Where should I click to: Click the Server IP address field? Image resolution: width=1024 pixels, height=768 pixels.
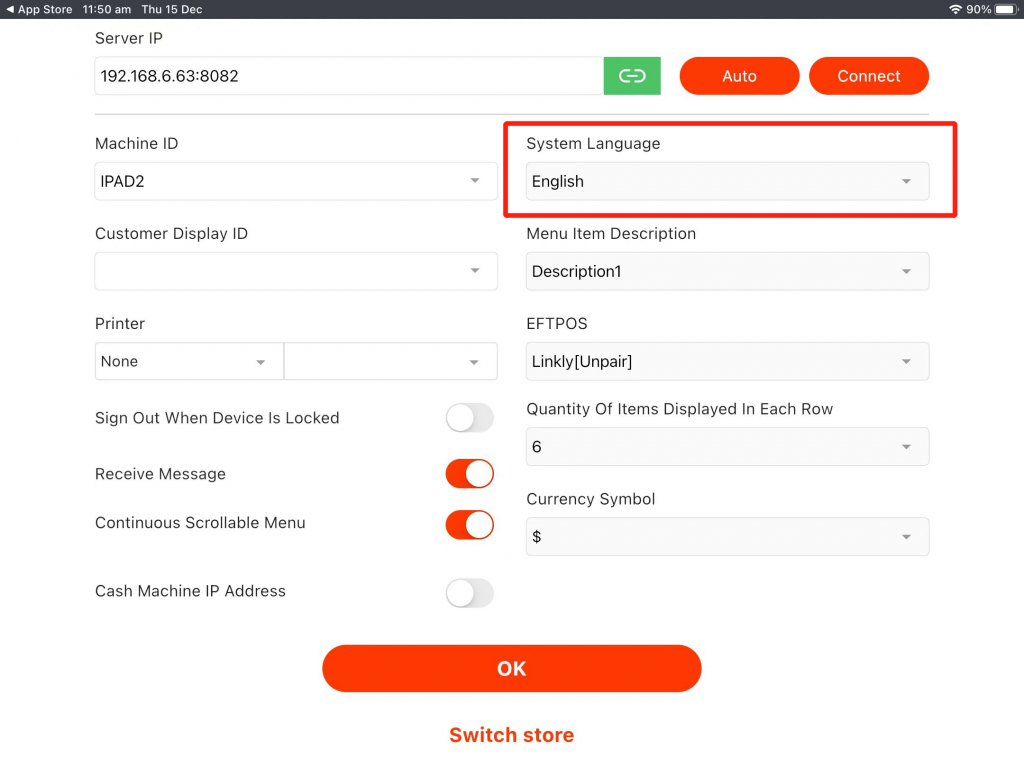(x=348, y=76)
